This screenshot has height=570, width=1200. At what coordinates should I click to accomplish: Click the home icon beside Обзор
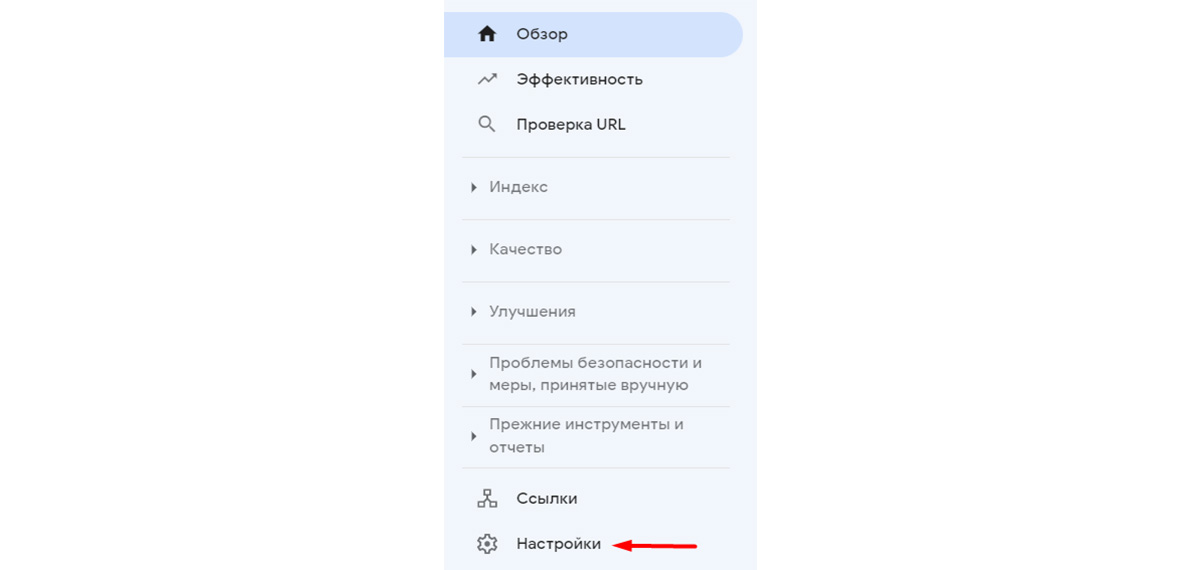[487, 34]
